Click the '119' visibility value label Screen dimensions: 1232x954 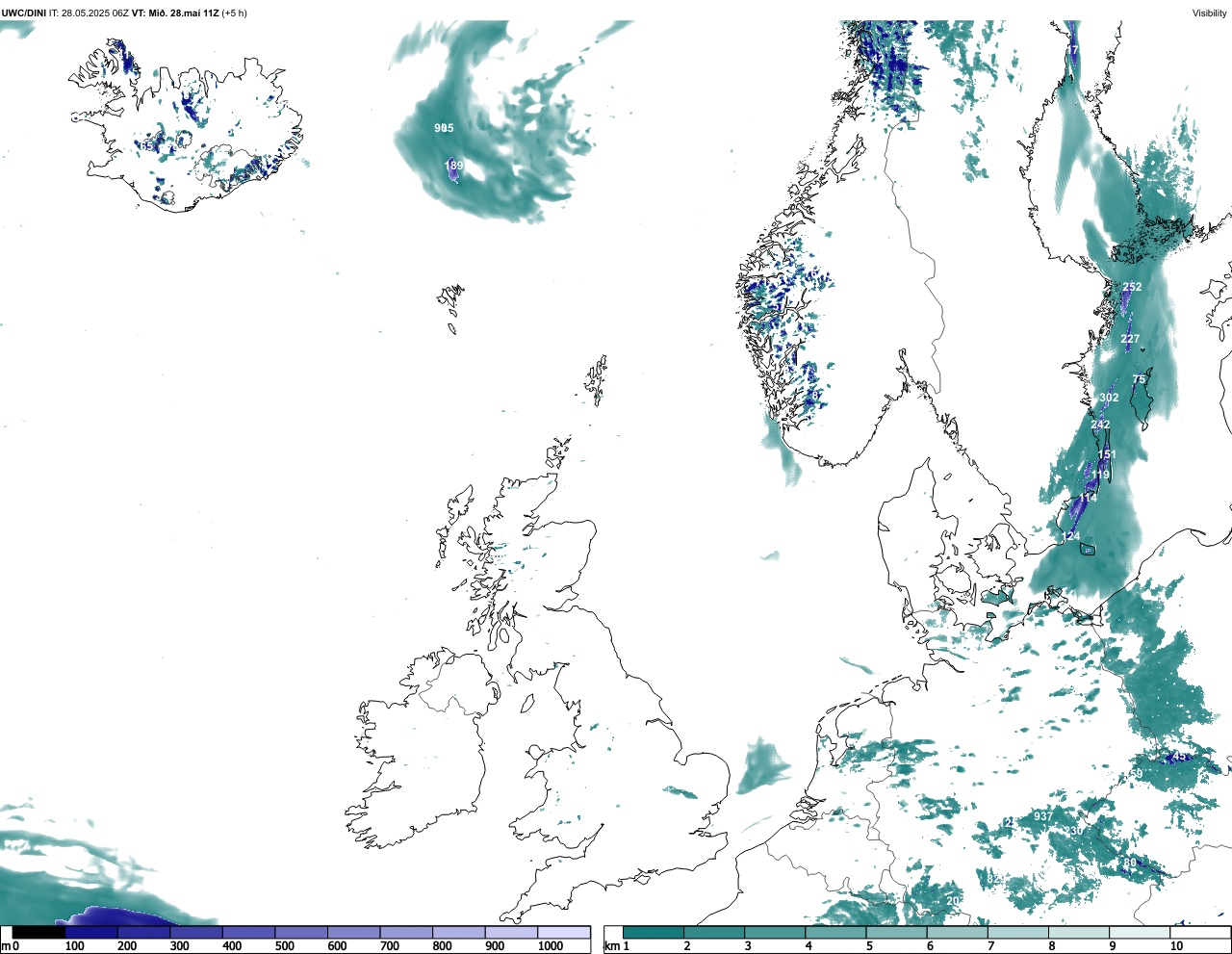click(1100, 475)
